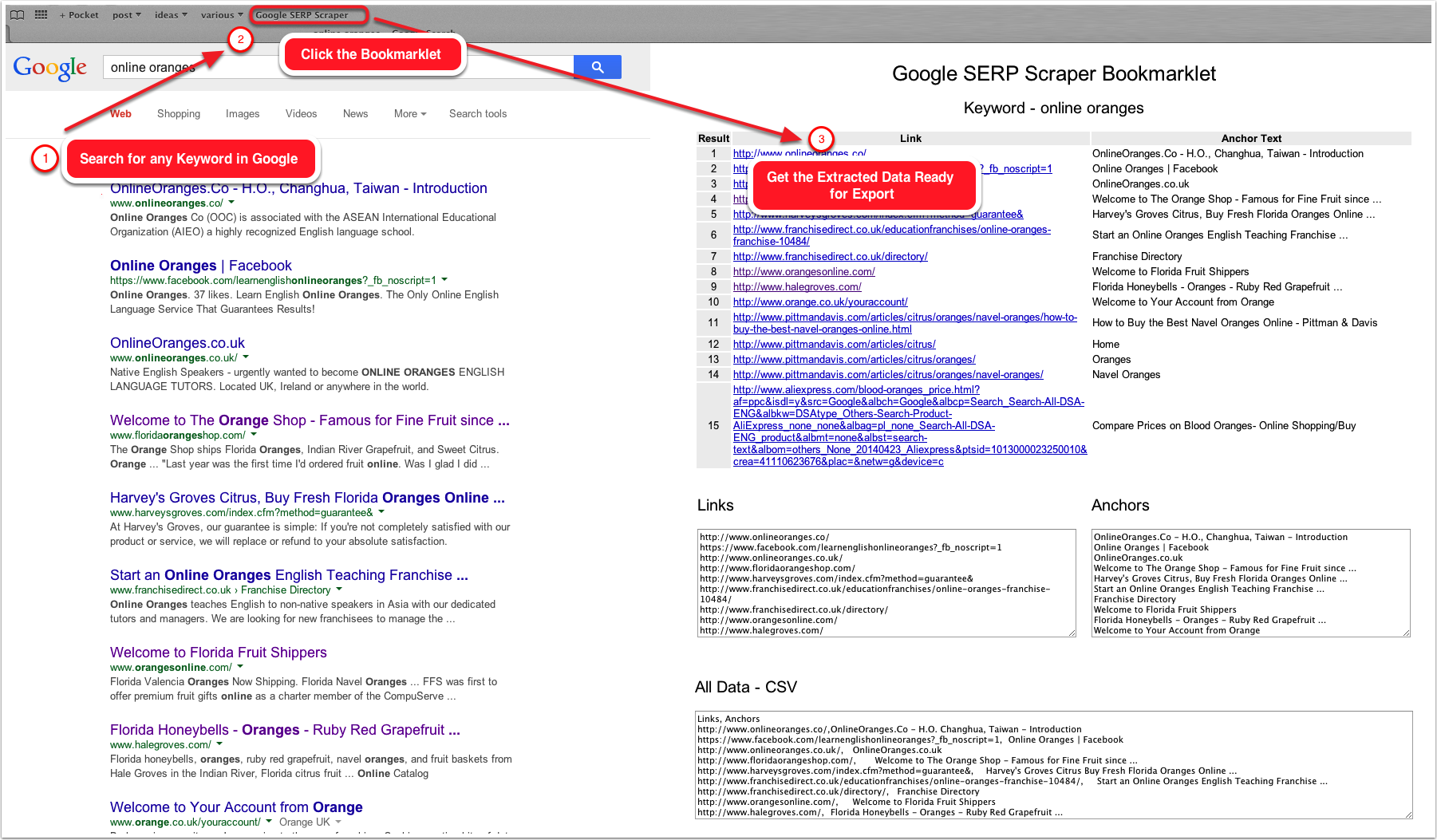Expand the arrow beside Orange UK

pos(338,822)
